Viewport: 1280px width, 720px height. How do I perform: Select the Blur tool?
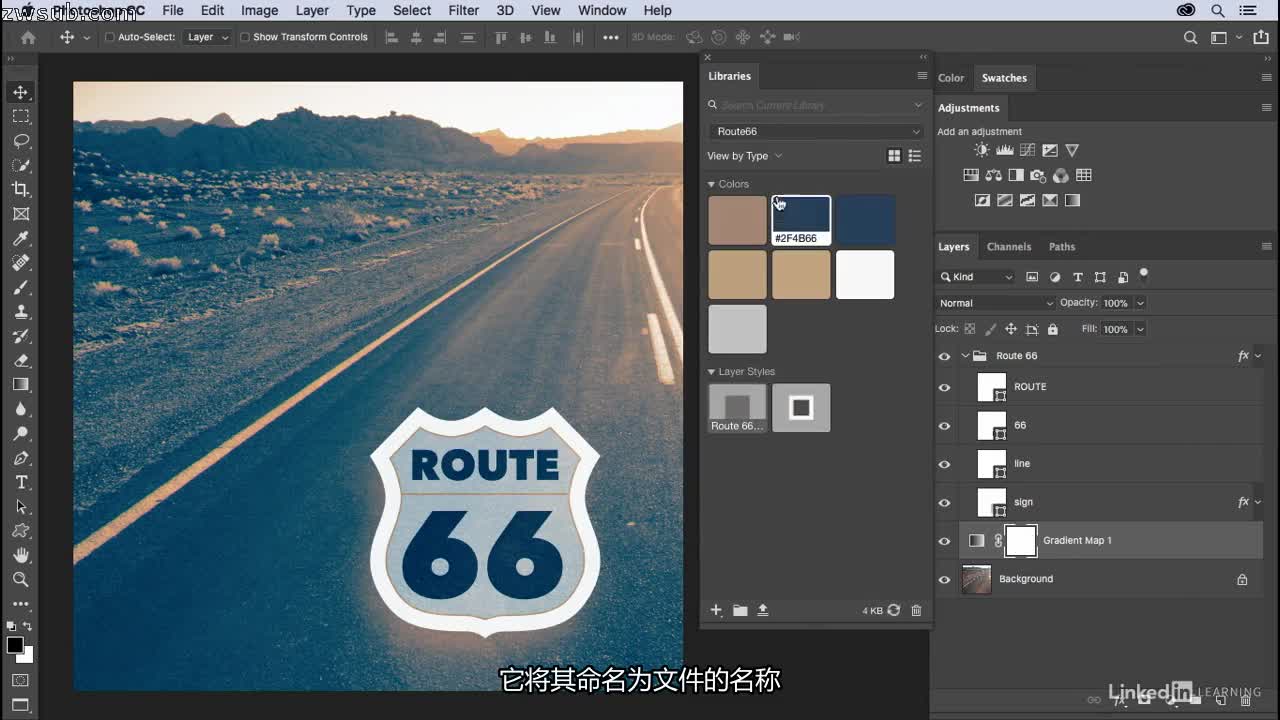coord(21,409)
